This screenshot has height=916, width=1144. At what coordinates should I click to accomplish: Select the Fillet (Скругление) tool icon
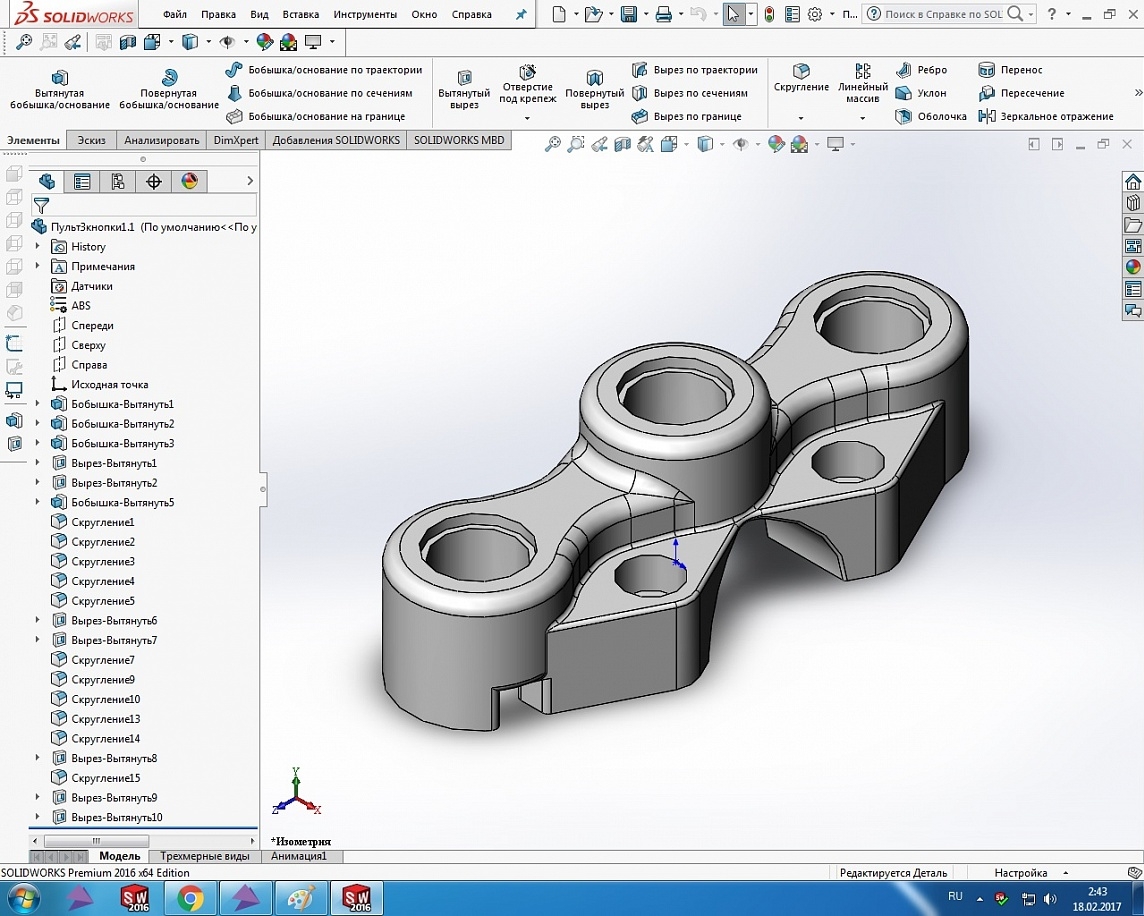801,71
